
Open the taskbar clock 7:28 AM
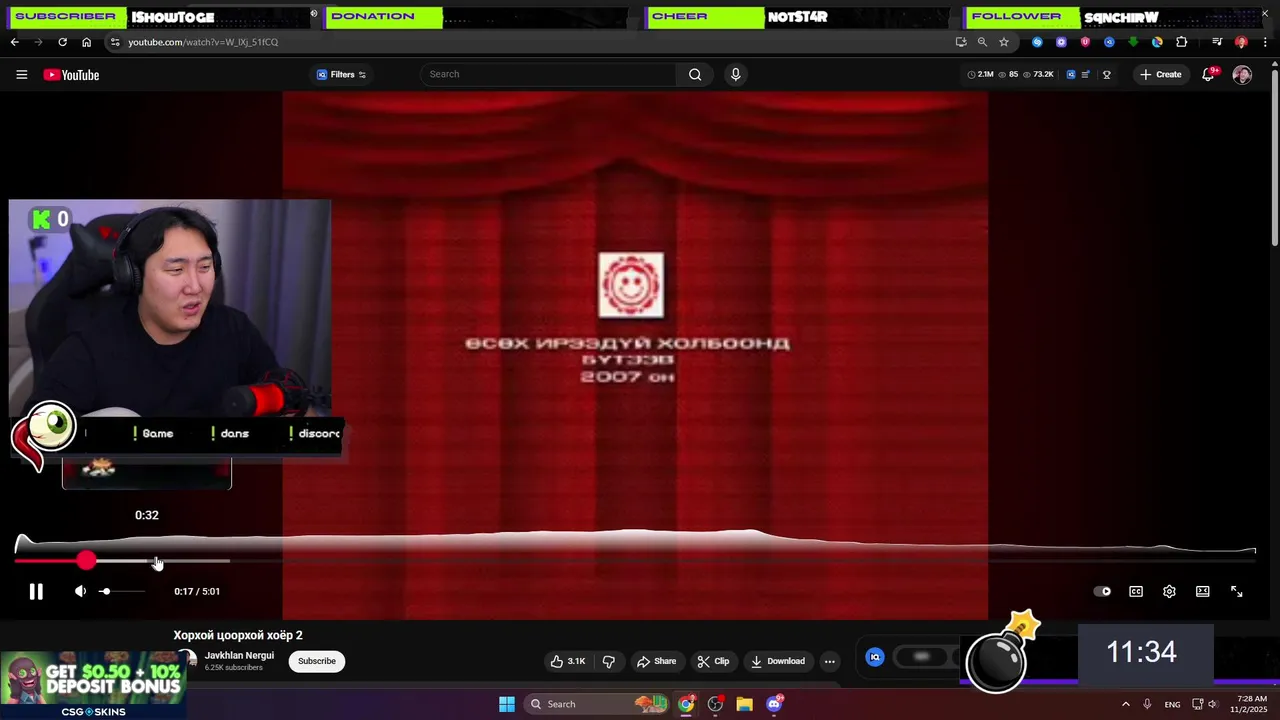click(1251, 704)
